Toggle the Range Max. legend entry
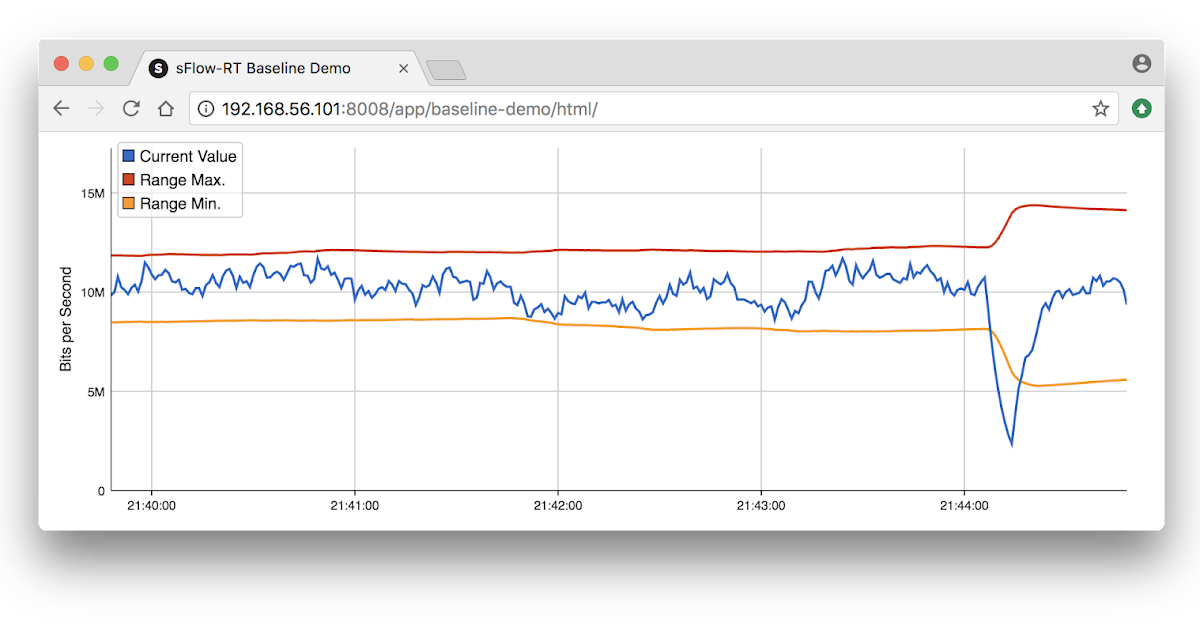 (x=184, y=180)
